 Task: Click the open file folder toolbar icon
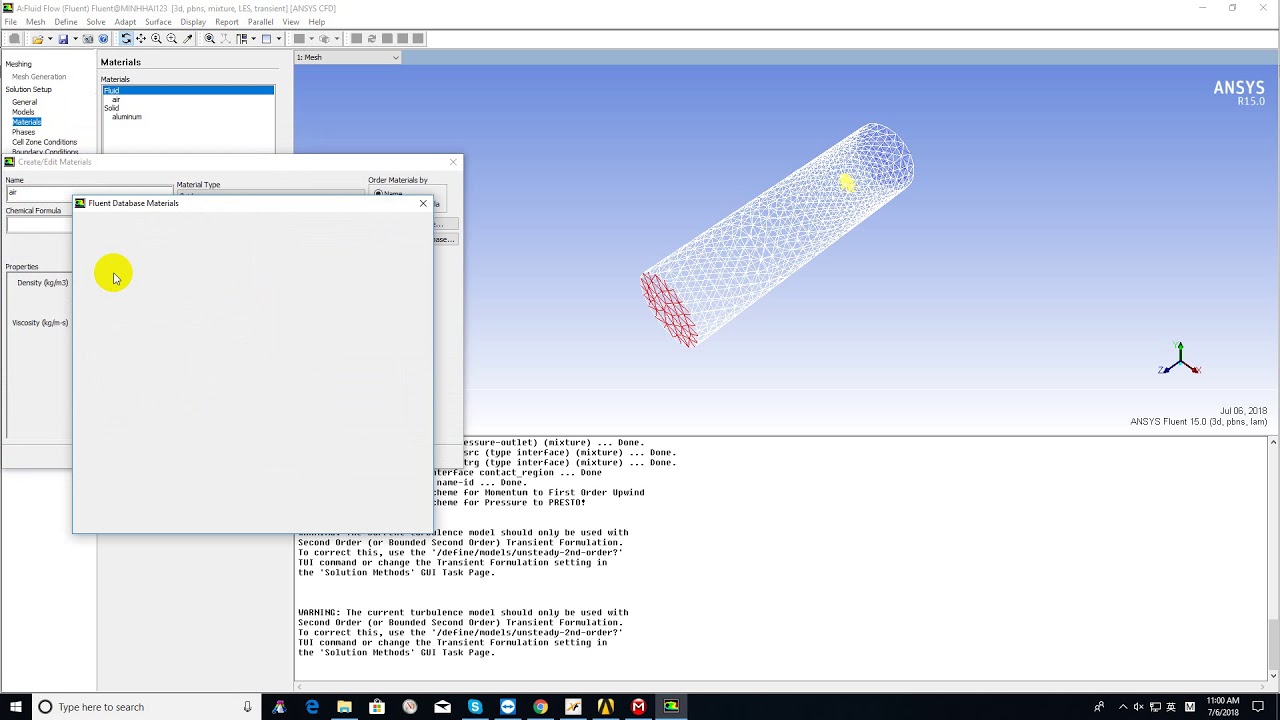37,39
